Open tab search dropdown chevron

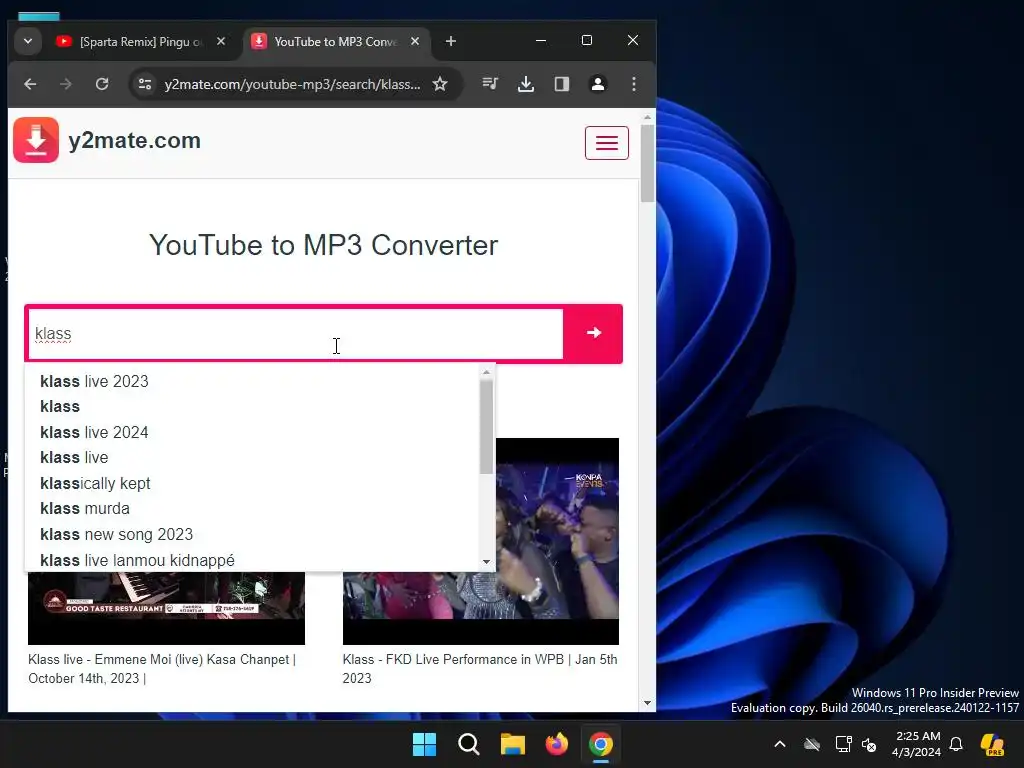(28, 41)
